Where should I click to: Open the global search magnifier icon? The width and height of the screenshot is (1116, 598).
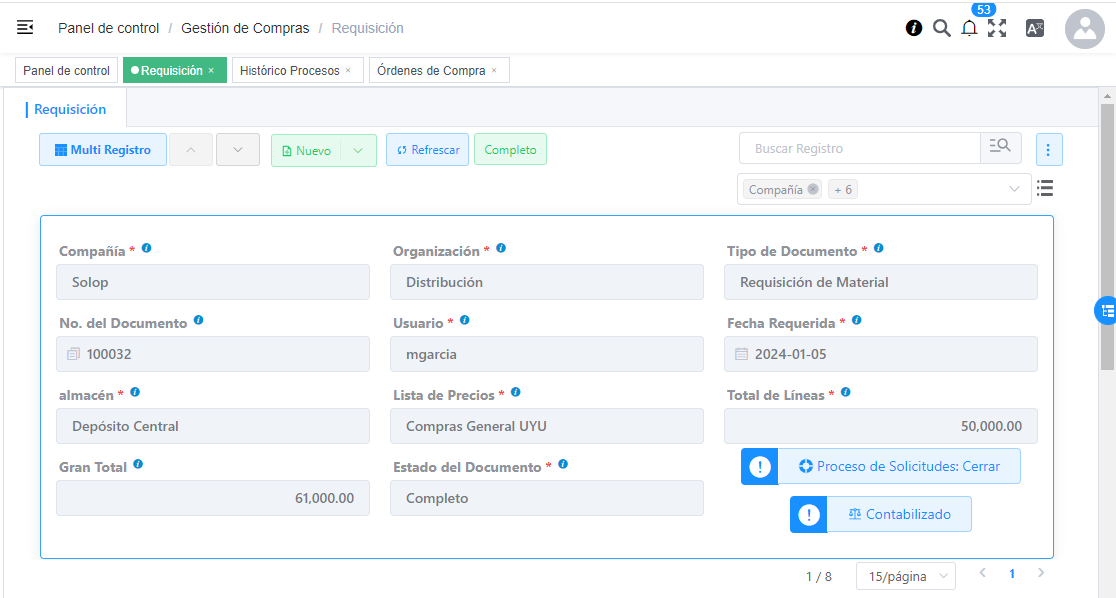pyautogui.click(x=941, y=28)
